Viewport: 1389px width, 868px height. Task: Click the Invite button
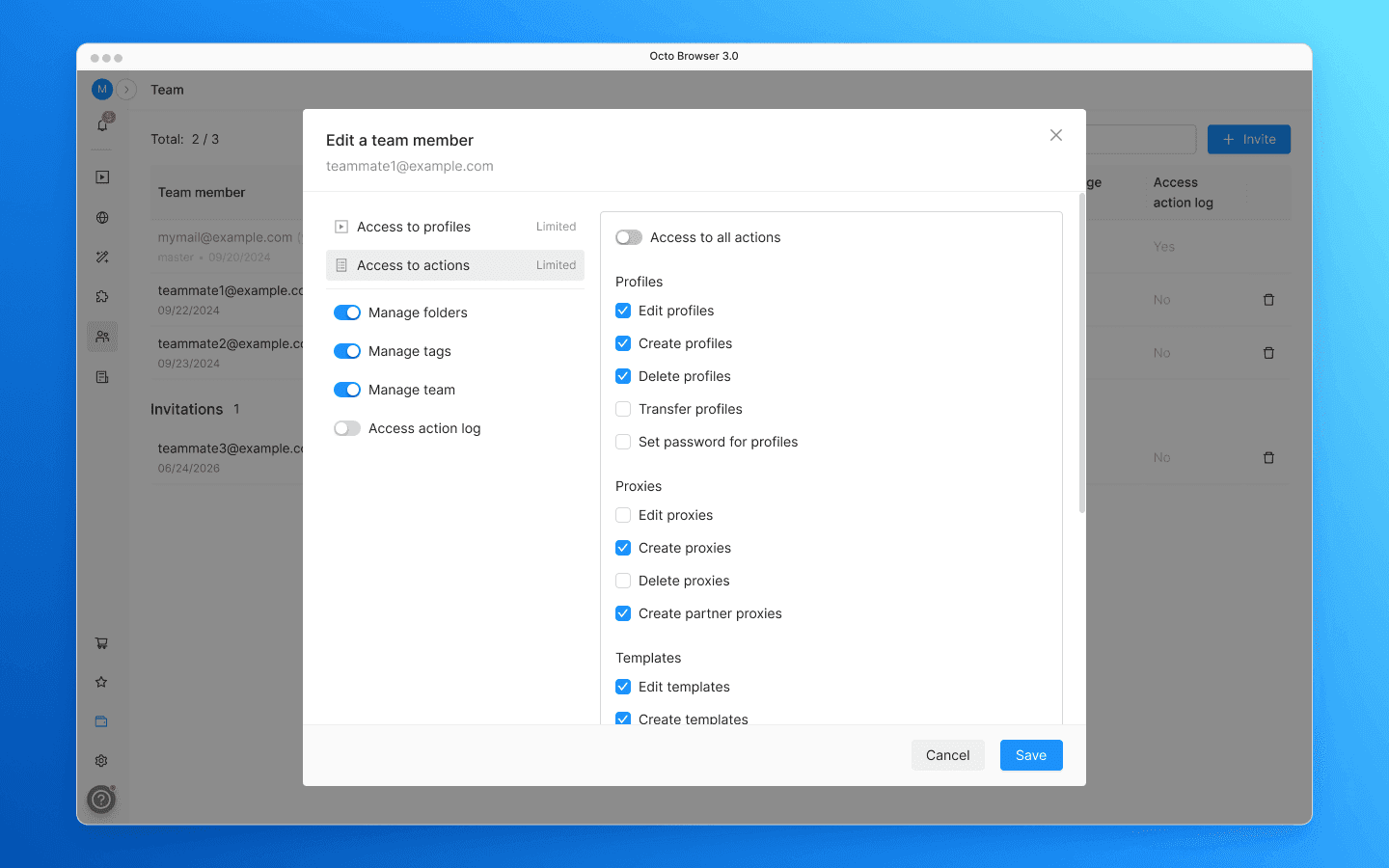[x=1249, y=140]
